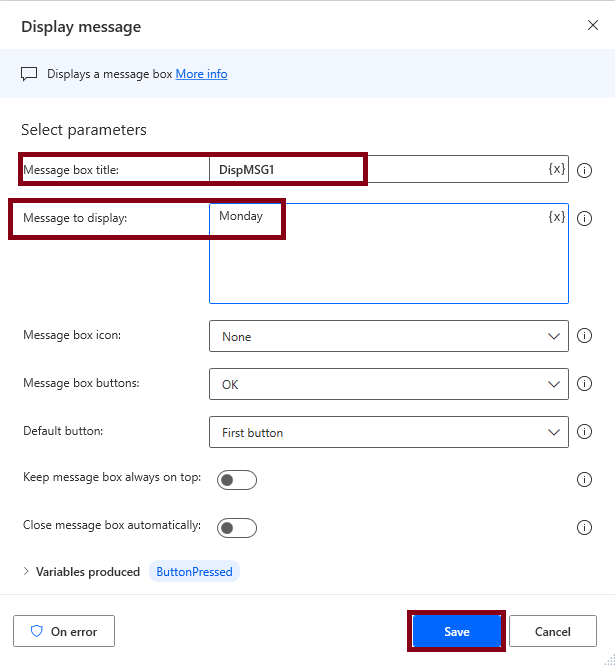The image size is (615, 666).
Task: Click info icon for always on top
Action: (x=585, y=480)
